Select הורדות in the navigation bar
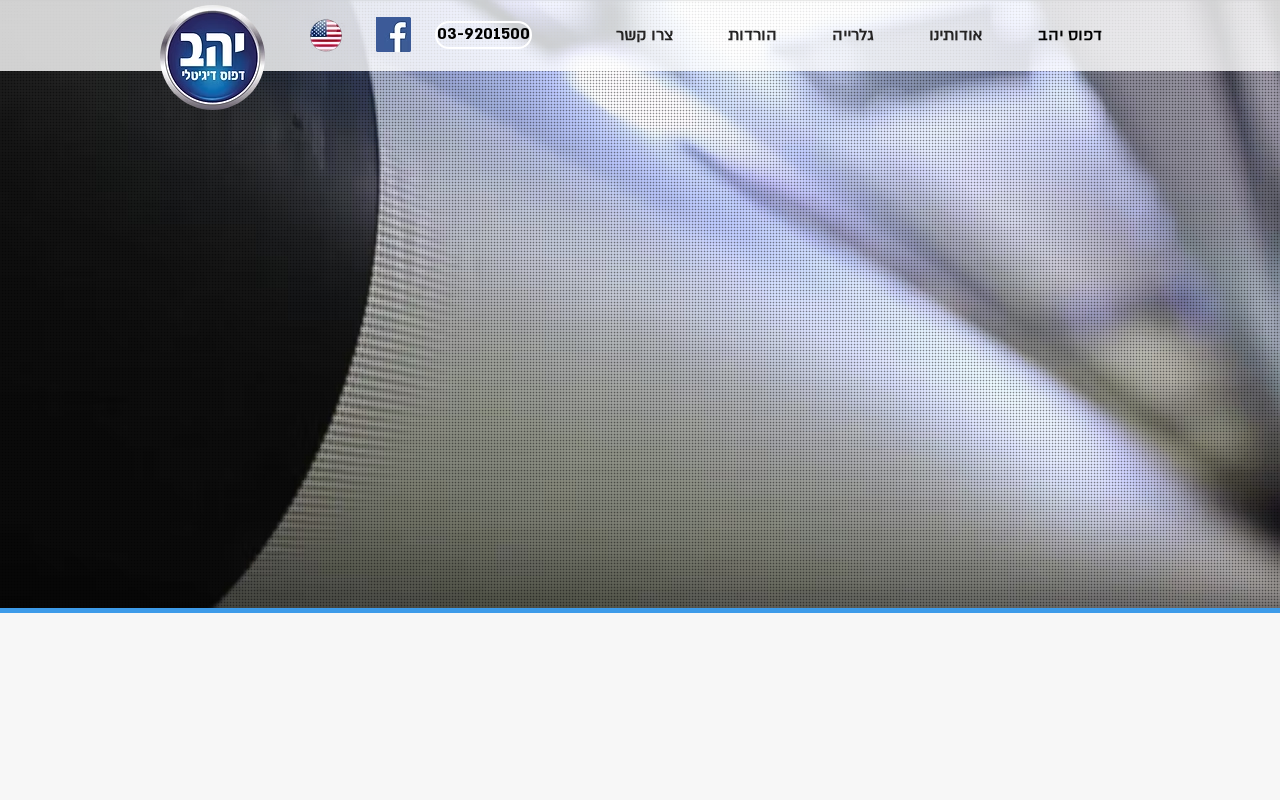1280x800 pixels. [752, 35]
